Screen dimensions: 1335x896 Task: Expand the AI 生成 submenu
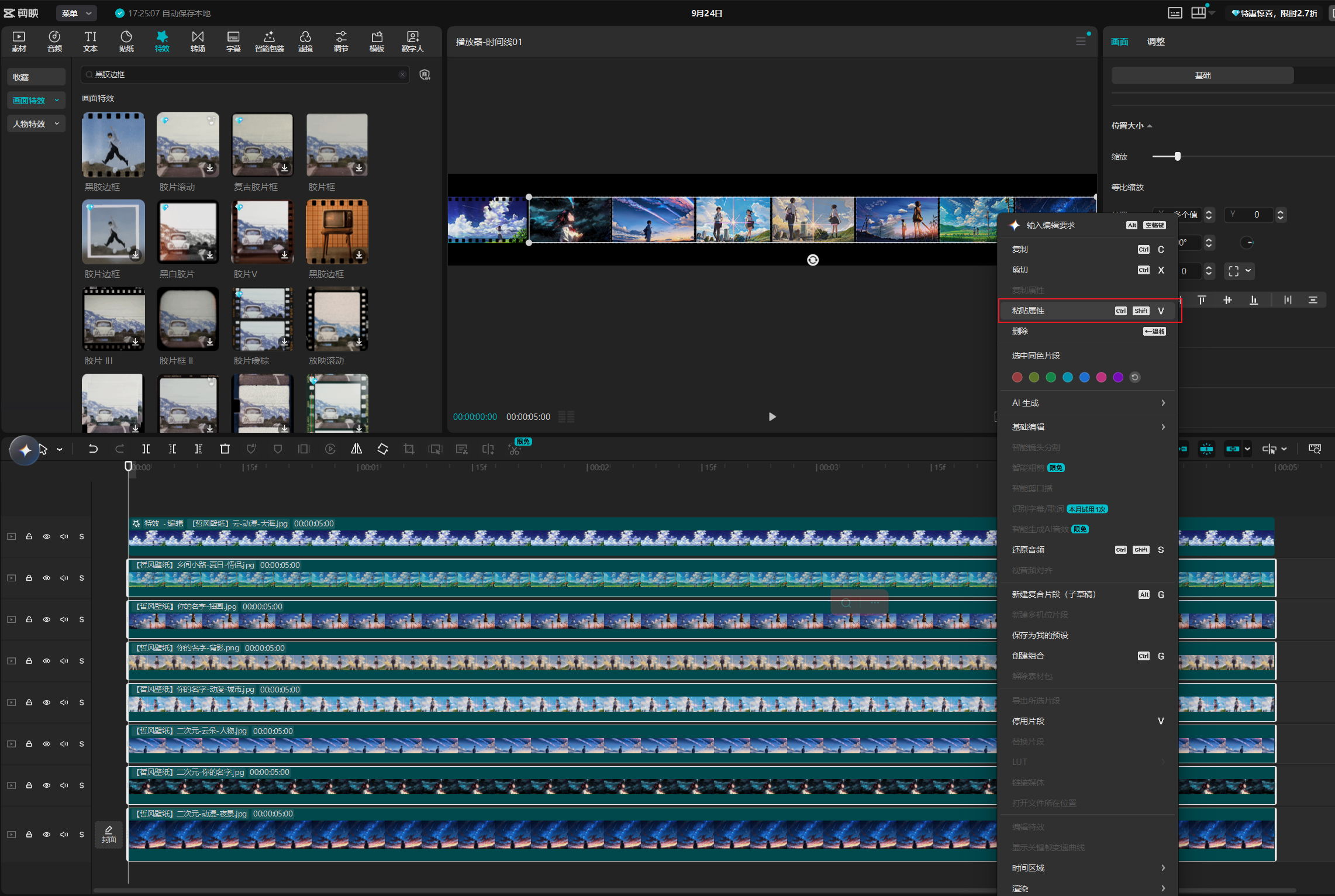[x=1088, y=403]
